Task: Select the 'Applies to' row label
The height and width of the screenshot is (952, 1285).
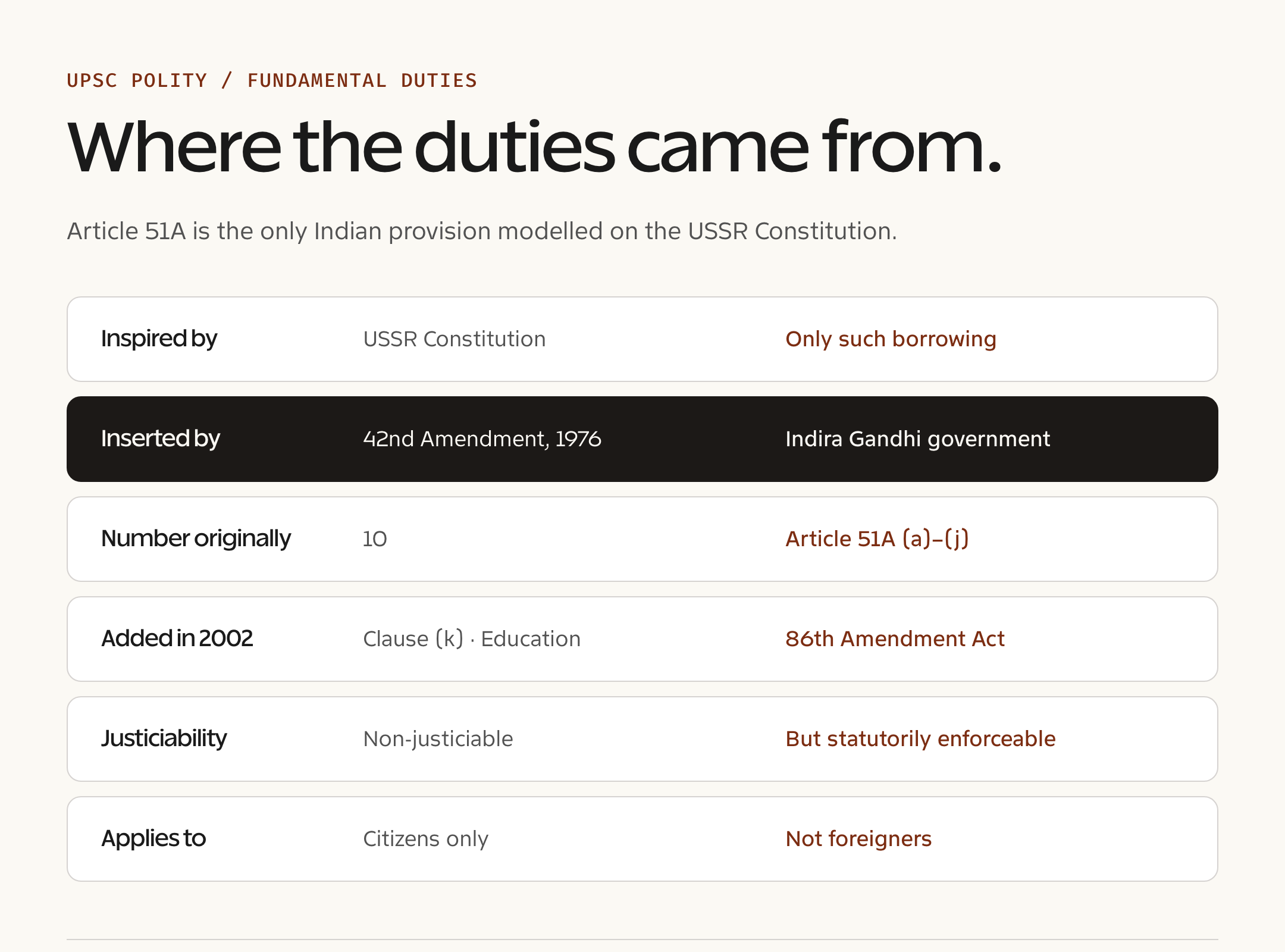Action: [x=153, y=838]
